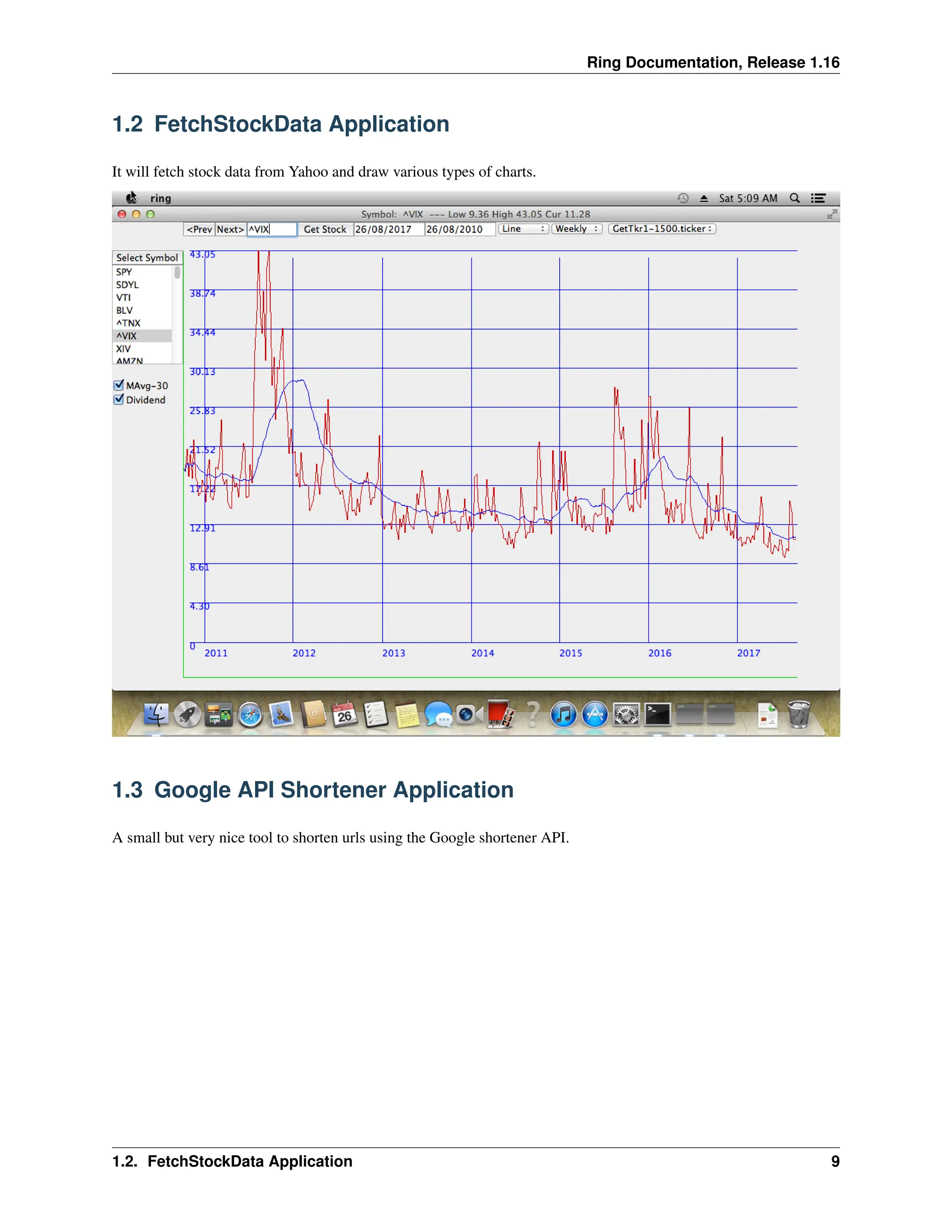The width and height of the screenshot is (952, 1232).
Task: Click the Spotlight search magnifier icon
Action: 794,198
